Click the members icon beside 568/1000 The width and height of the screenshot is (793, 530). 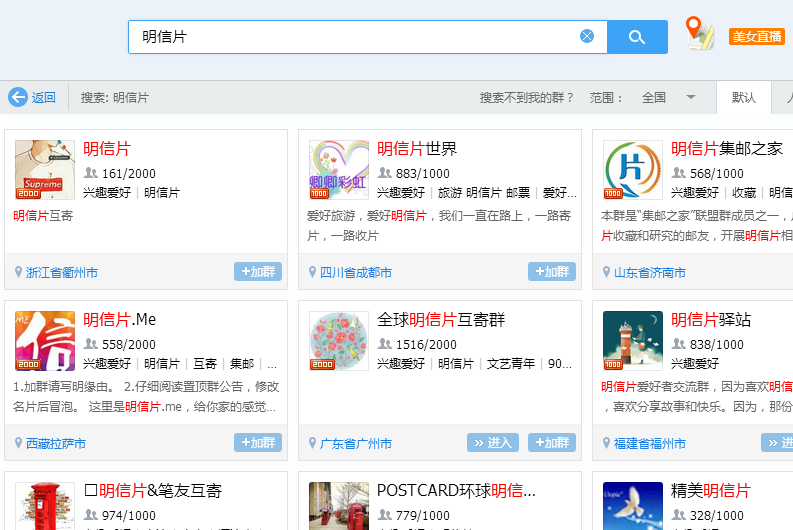click(678, 173)
